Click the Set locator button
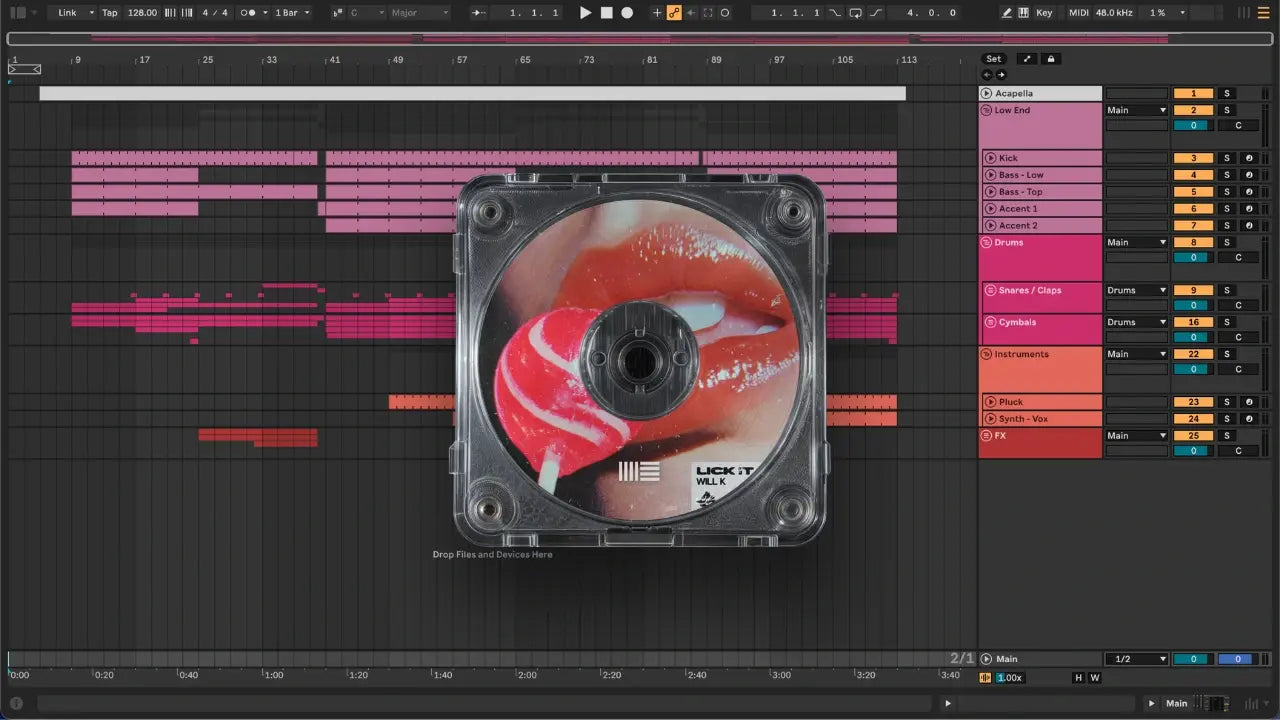 (993, 59)
